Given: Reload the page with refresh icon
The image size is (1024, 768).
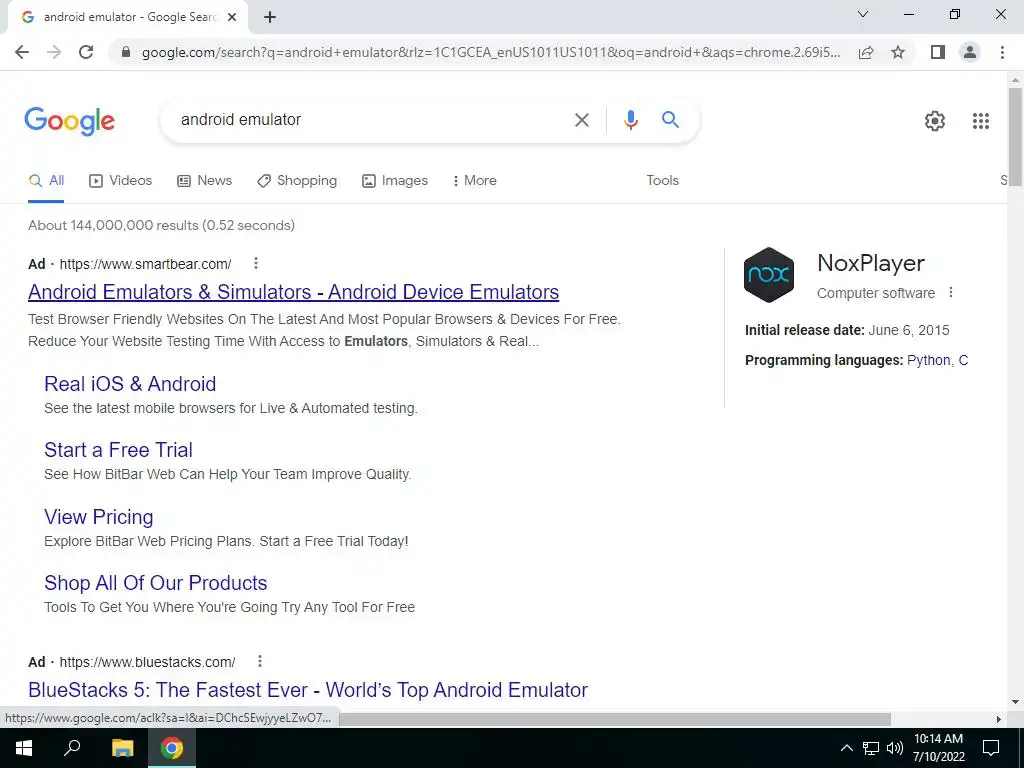Looking at the screenshot, I should (x=86, y=52).
